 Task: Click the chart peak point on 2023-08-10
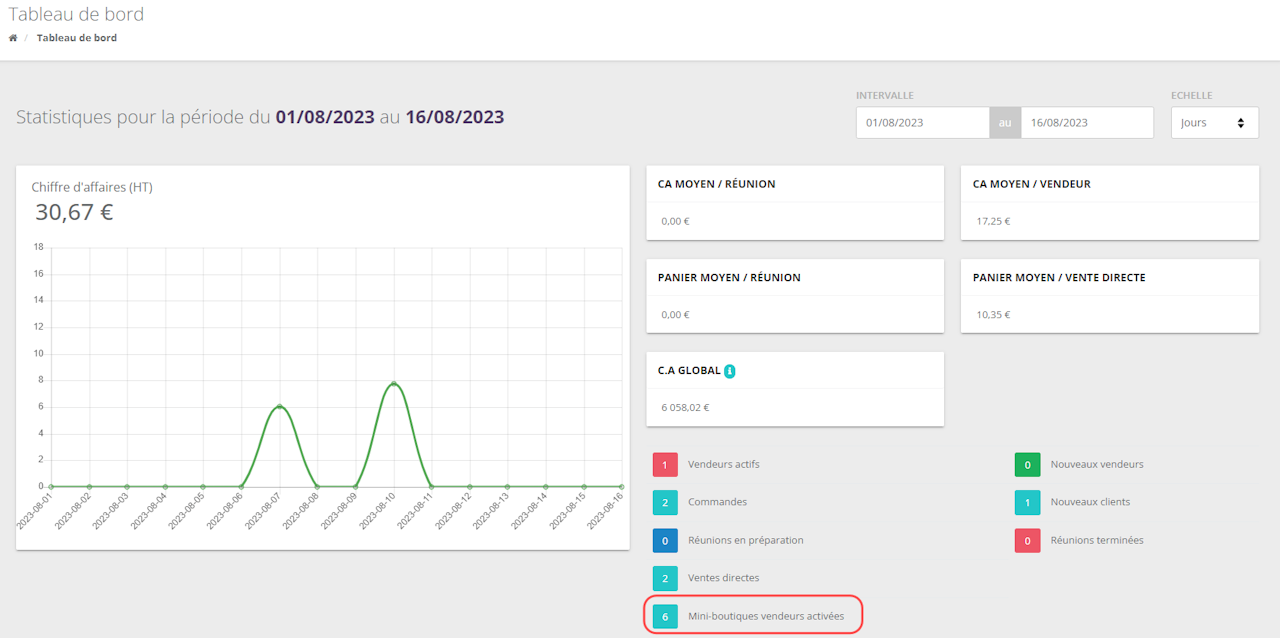[394, 383]
